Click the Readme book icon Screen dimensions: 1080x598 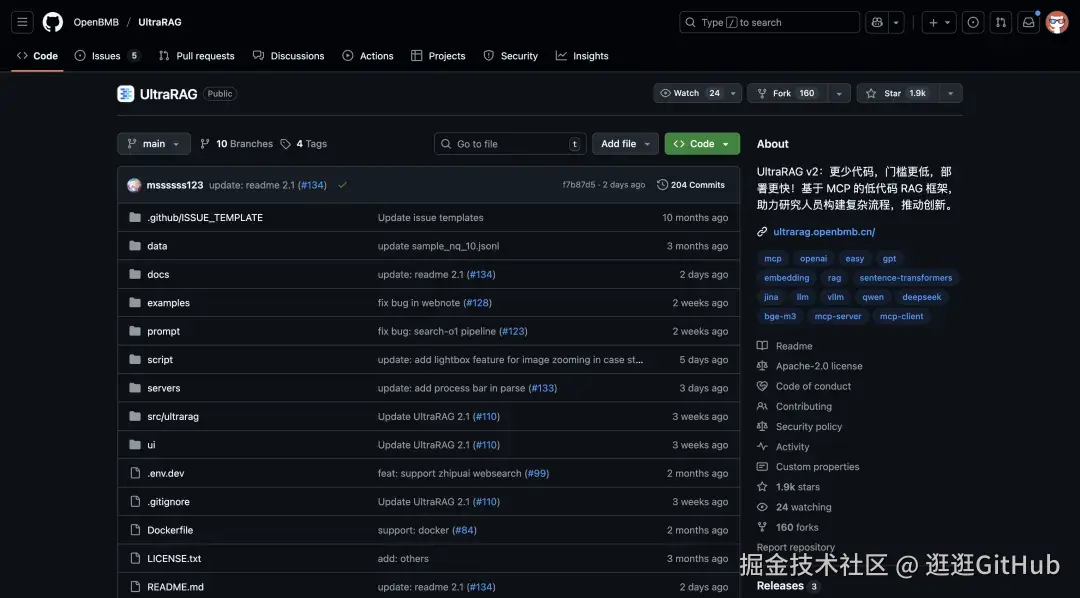762,346
